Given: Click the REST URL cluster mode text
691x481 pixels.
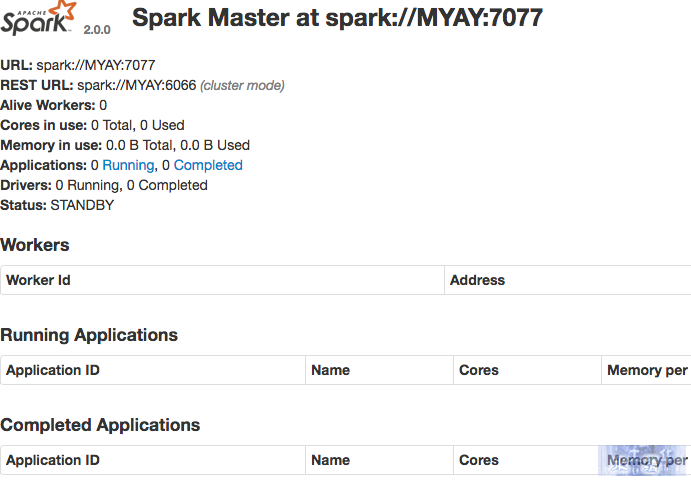Looking at the screenshot, I should 242,86.
